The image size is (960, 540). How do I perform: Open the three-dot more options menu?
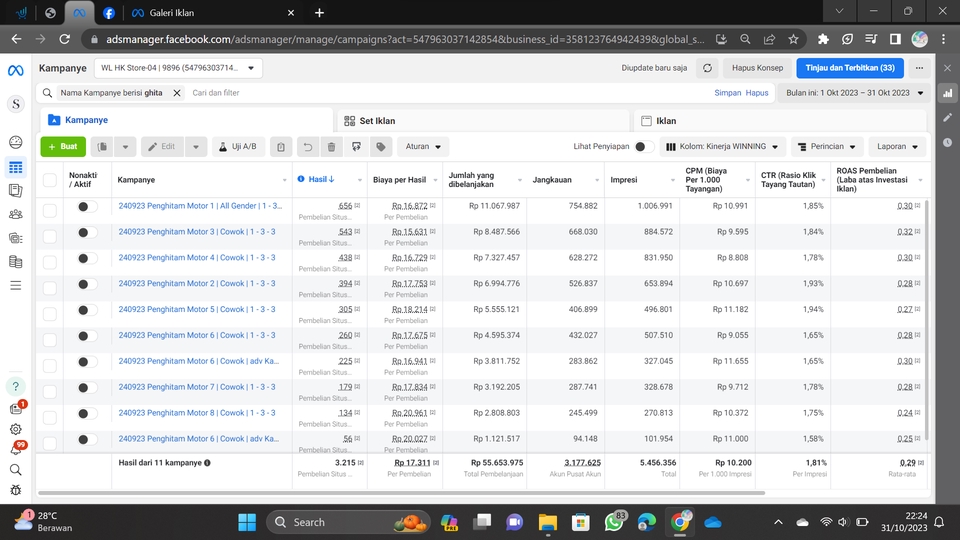(x=919, y=68)
